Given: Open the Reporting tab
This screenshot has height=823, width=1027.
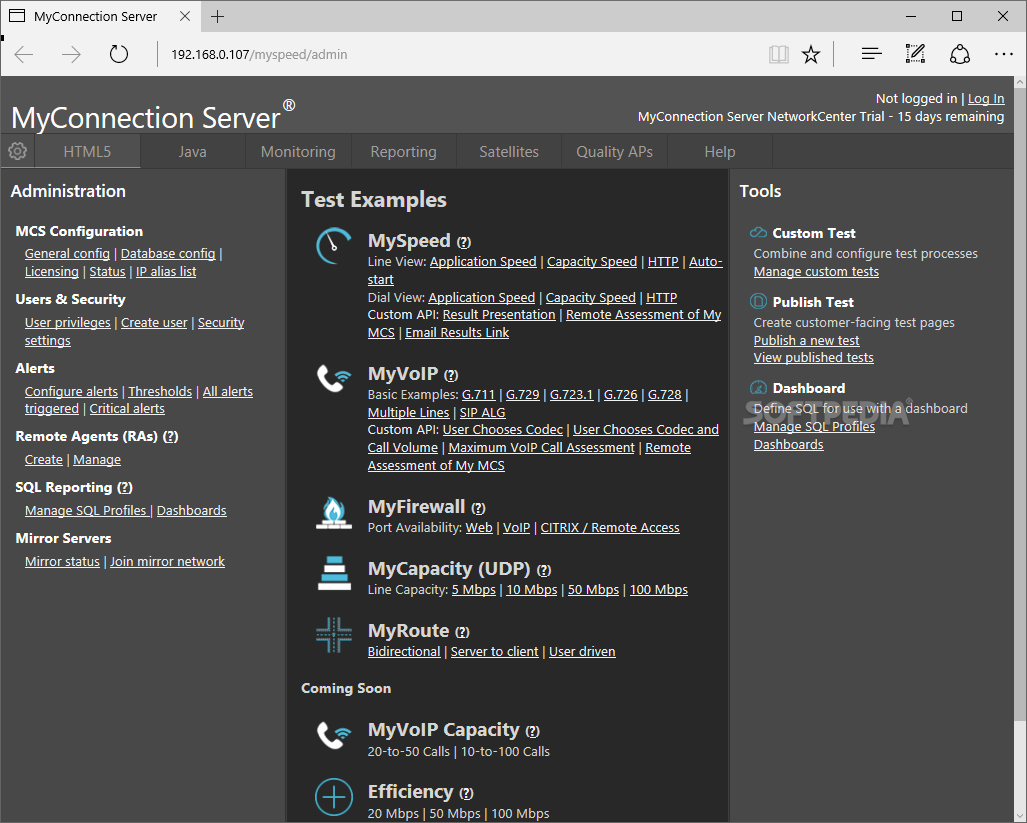Looking at the screenshot, I should click(x=403, y=151).
